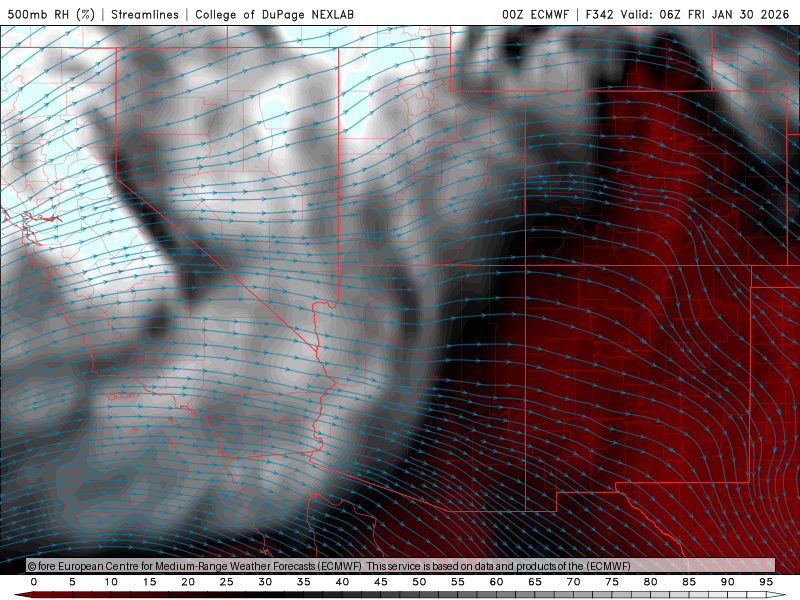Click the "40" label on the color scale

[342, 582]
